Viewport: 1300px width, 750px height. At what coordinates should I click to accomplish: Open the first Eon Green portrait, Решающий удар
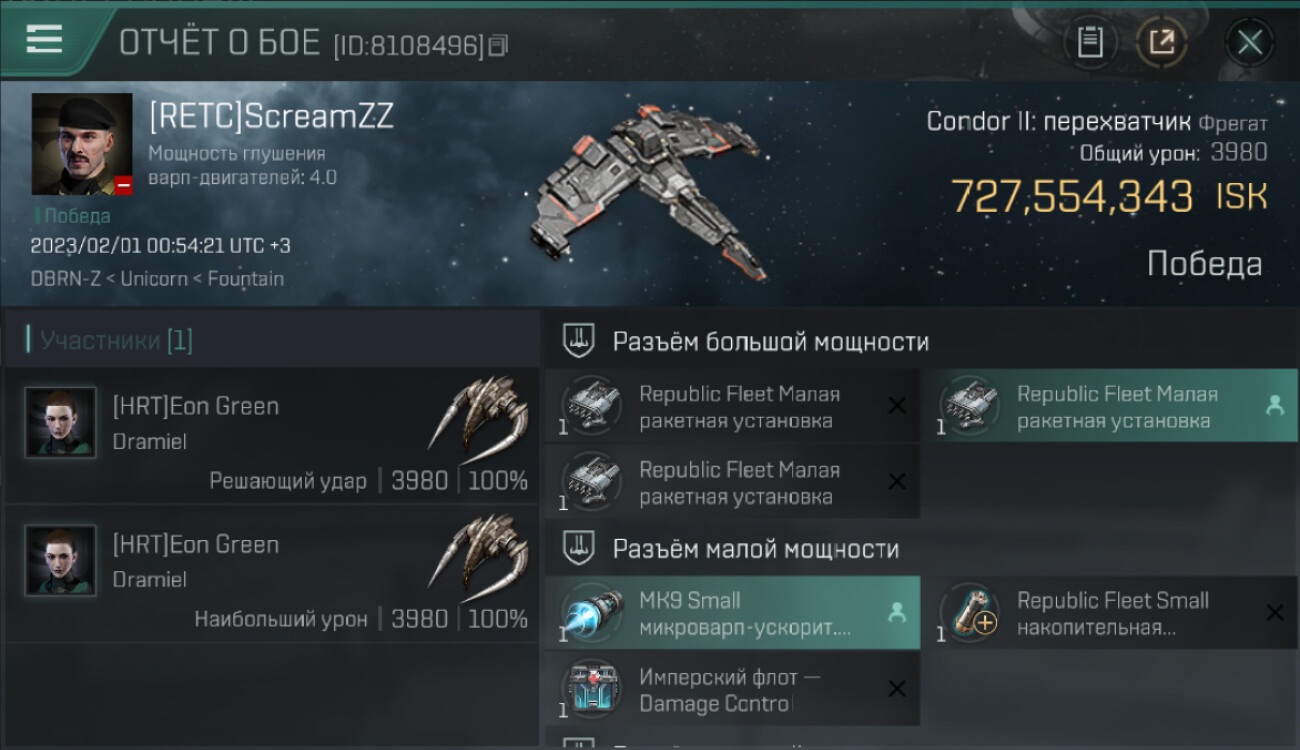tap(60, 423)
